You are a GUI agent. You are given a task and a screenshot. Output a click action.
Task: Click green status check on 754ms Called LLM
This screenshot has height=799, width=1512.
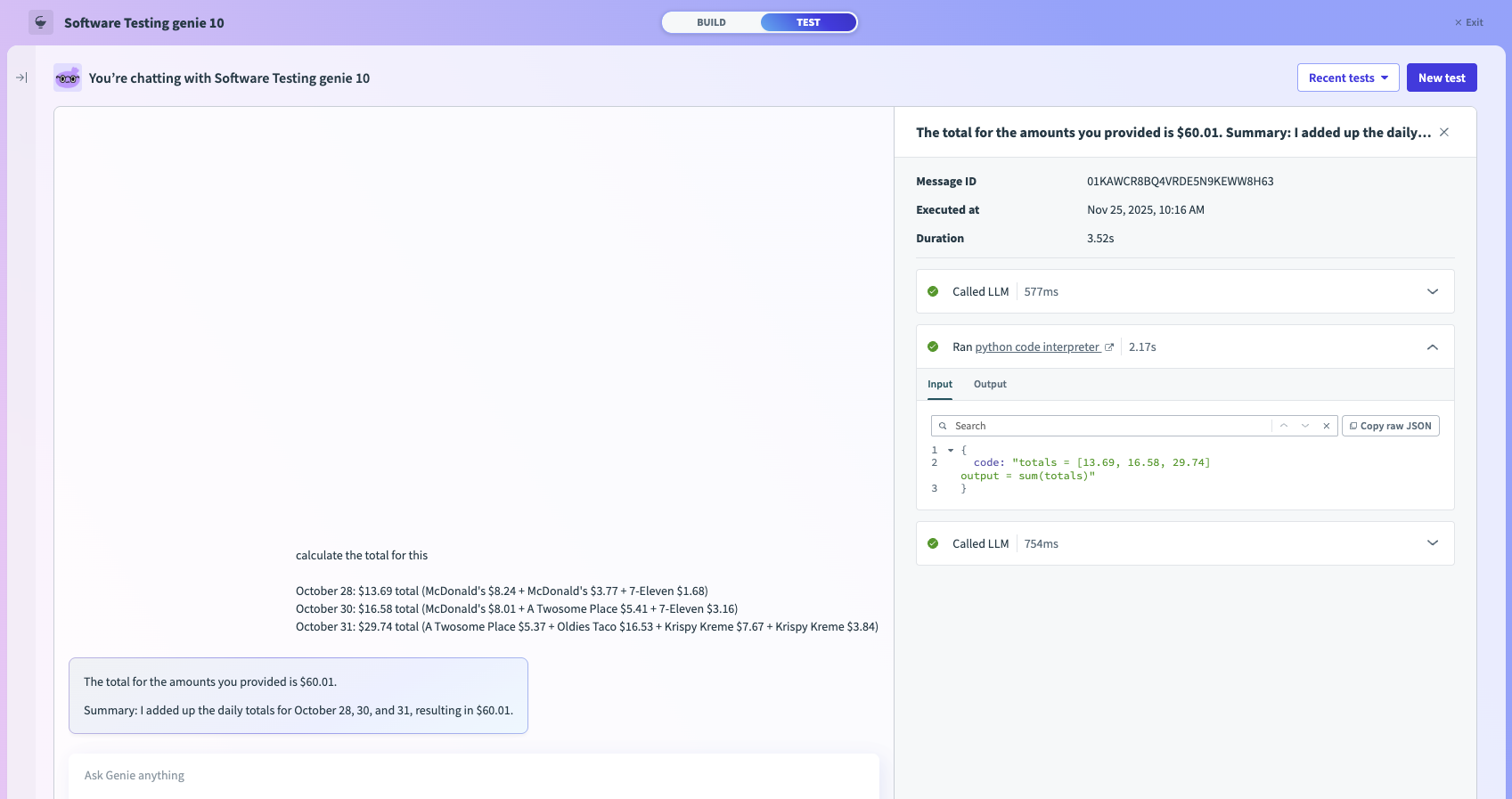tap(933, 543)
